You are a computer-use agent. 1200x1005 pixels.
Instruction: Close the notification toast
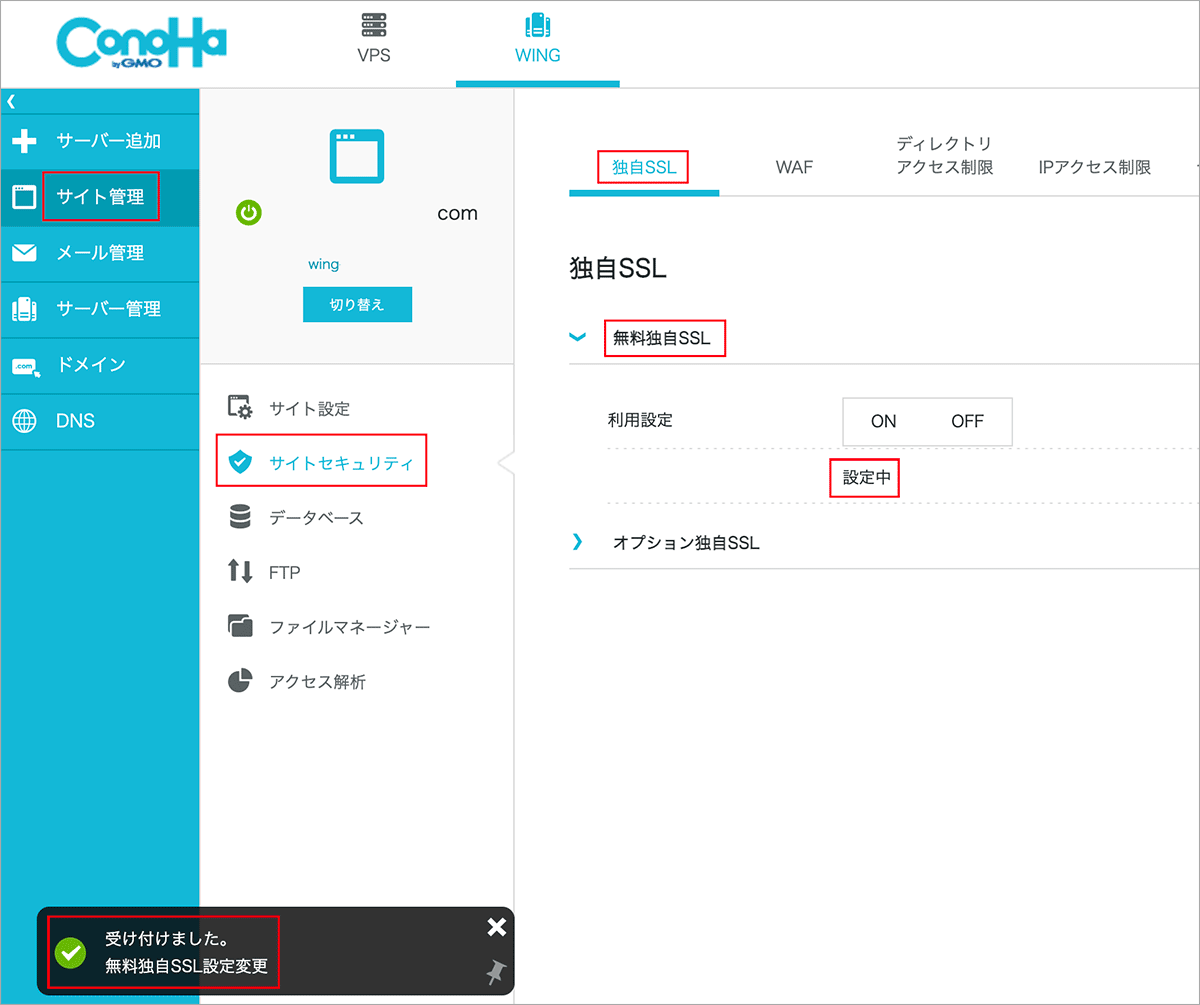pyautogui.click(x=496, y=927)
